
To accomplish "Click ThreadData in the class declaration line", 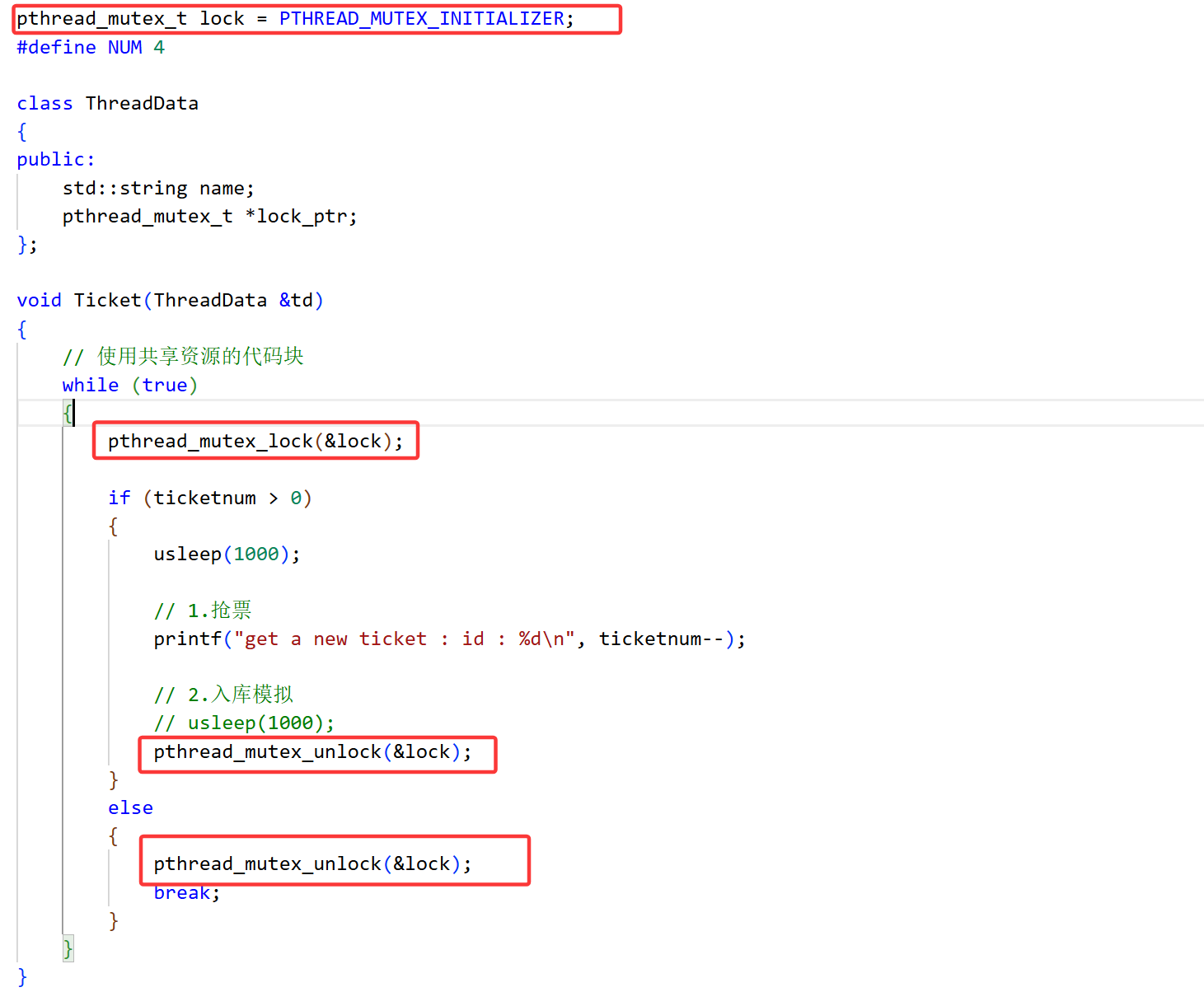I will pyautogui.click(x=142, y=103).
